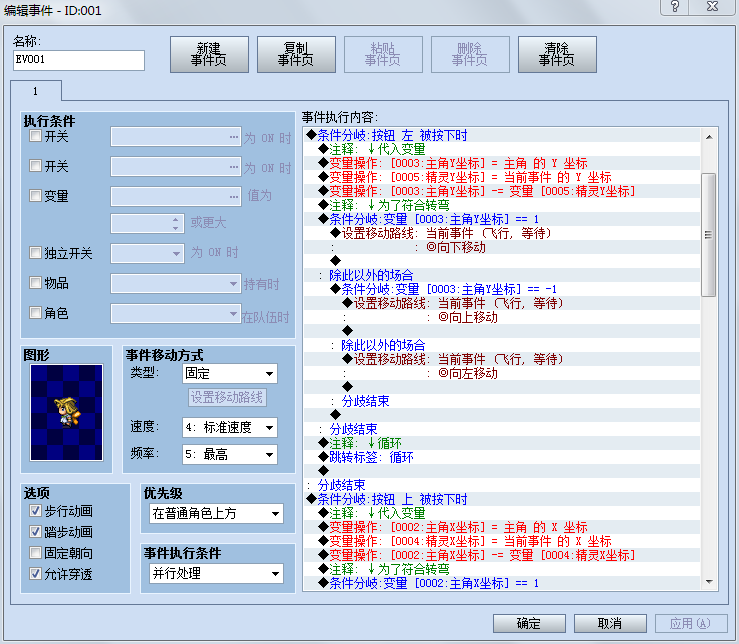Click the vertical scrollbar thumb of event list
This screenshot has width=739, height=644.
709,234
